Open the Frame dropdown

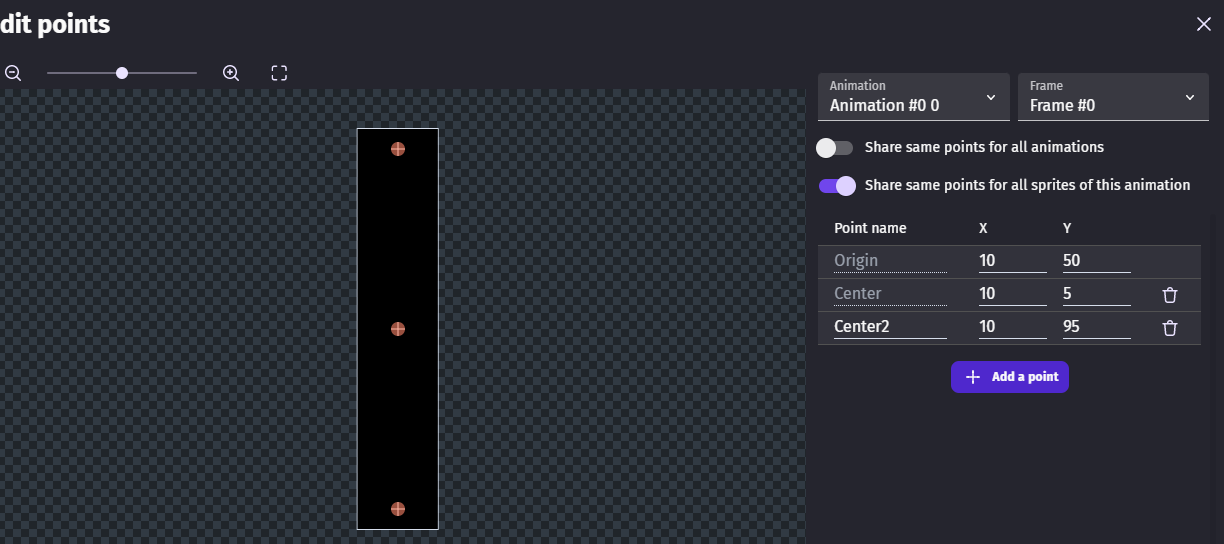(1113, 97)
